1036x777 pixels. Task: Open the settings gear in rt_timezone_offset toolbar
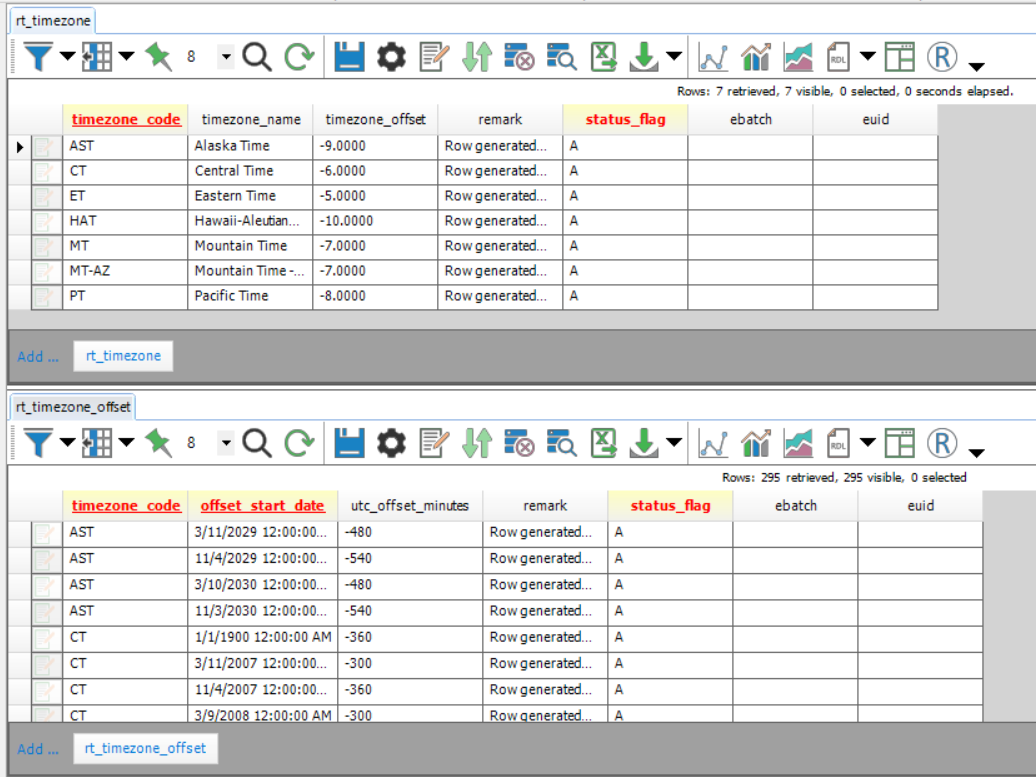click(x=391, y=442)
